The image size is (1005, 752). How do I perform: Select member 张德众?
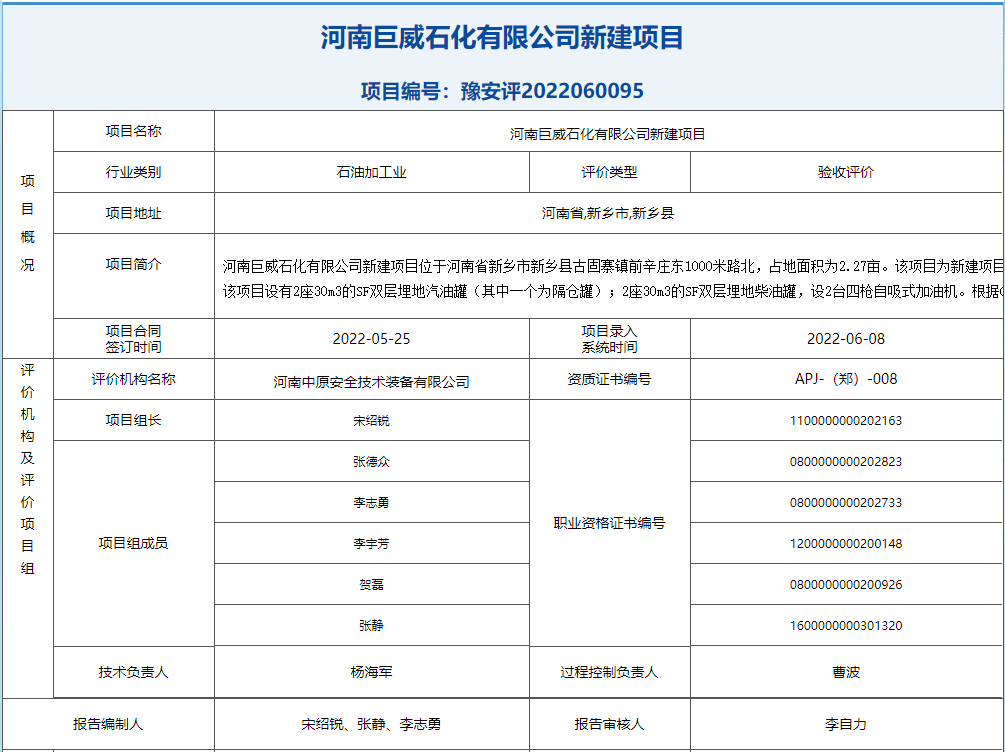coord(372,462)
